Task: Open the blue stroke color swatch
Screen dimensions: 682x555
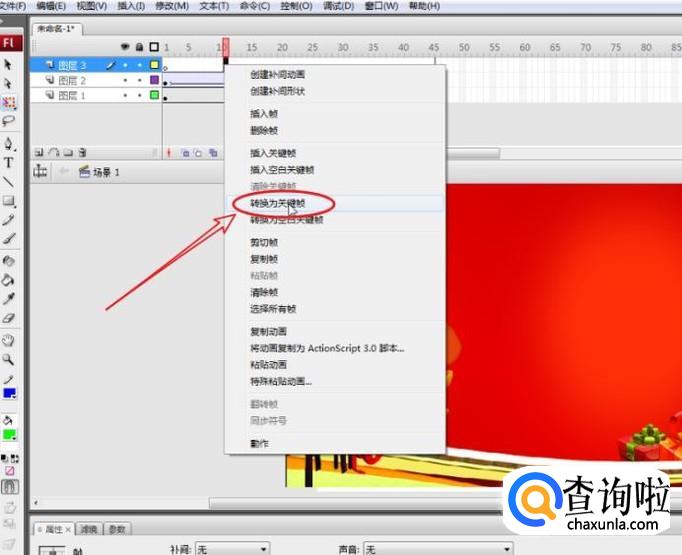Action: click(x=10, y=394)
